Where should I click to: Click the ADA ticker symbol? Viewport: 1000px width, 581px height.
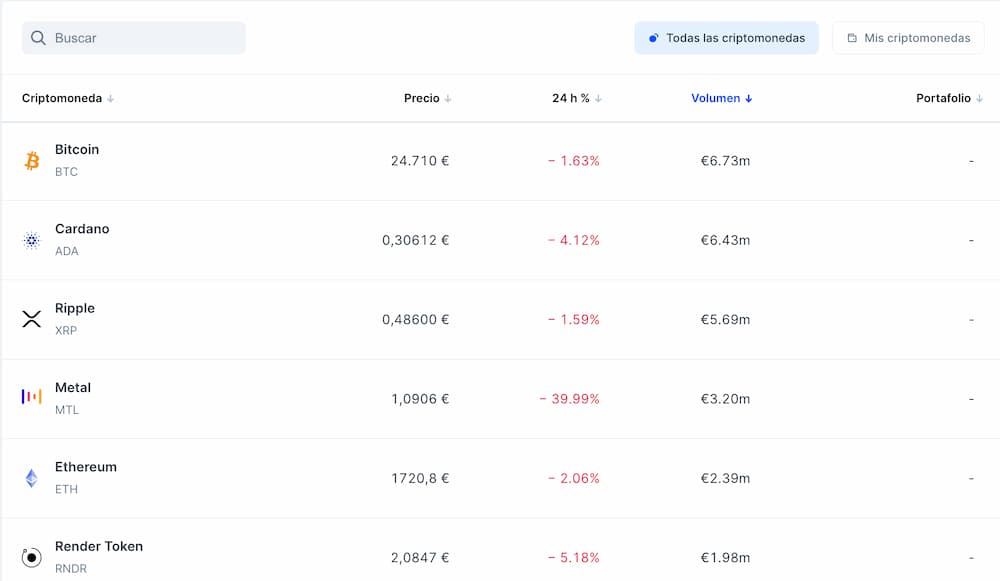point(67,251)
